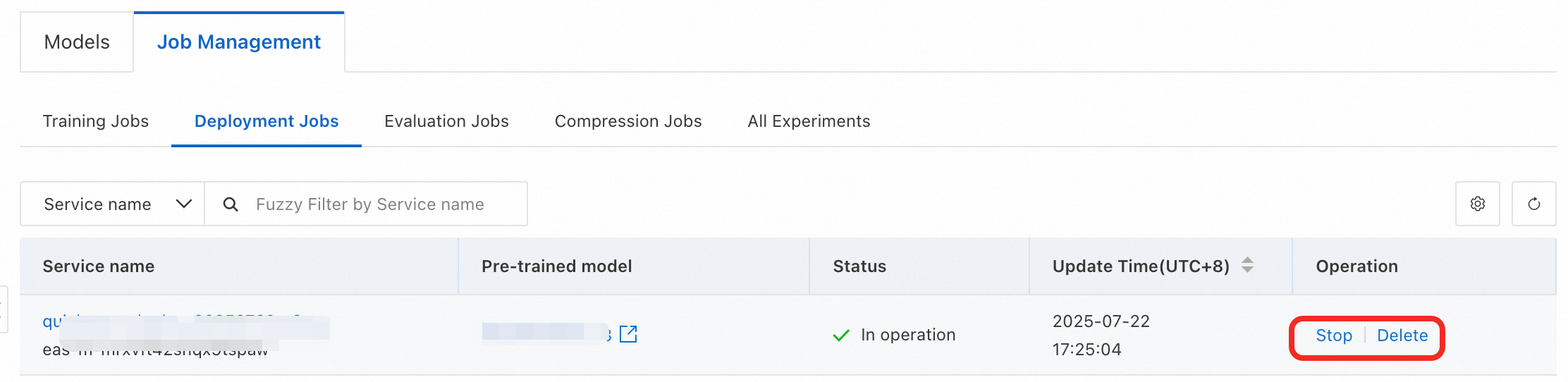Refresh the deployment jobs list

click(x=1533, y=204)
